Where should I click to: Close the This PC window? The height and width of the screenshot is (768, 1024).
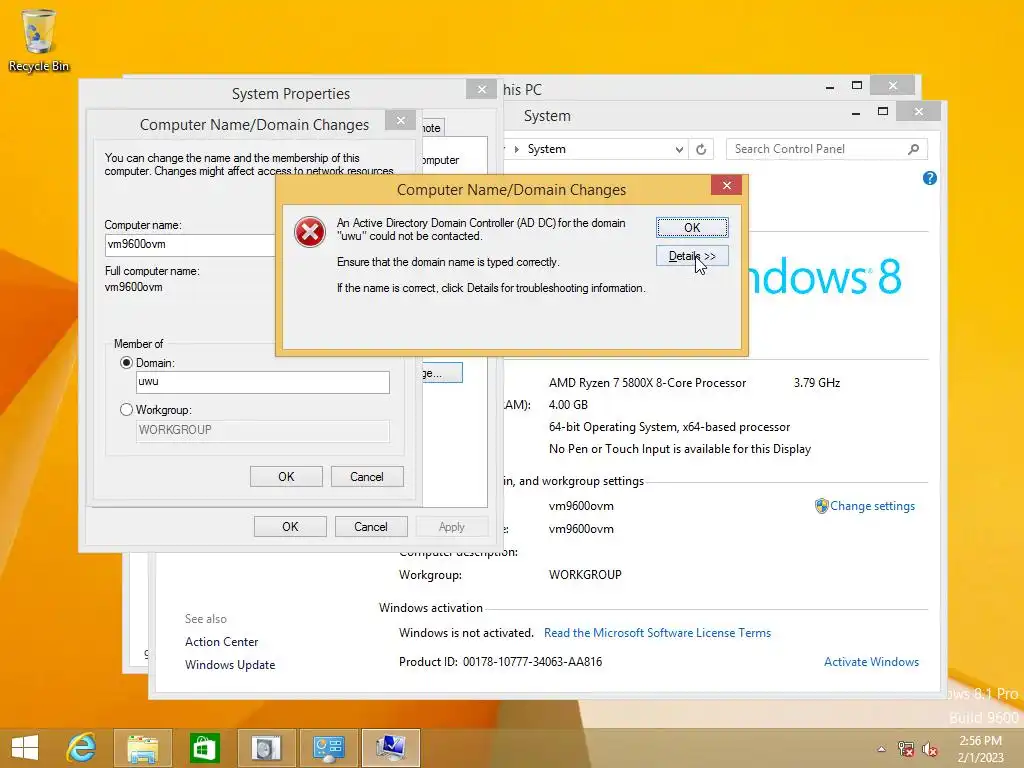(893, 86)
